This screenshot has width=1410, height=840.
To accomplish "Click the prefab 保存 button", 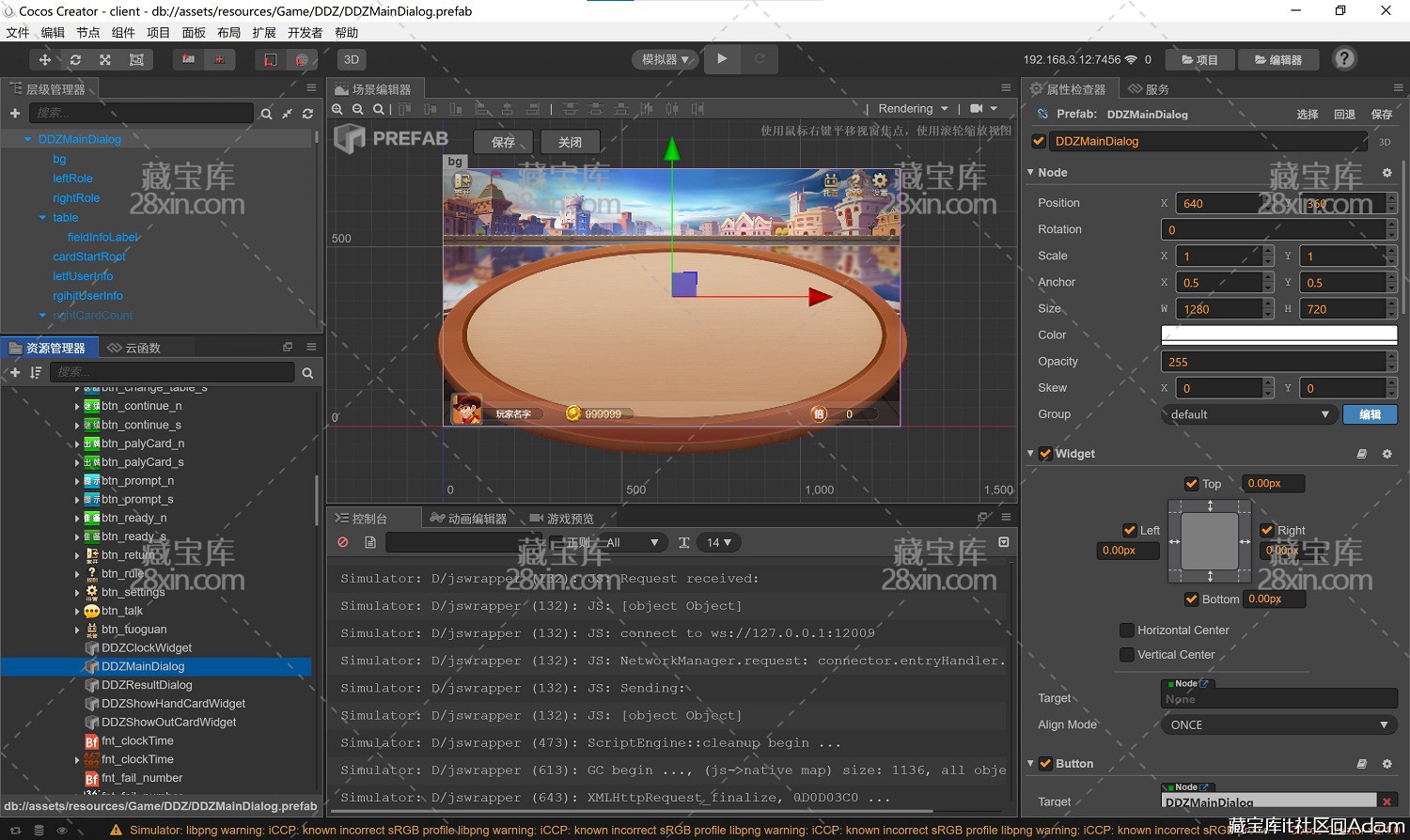I will [x=504, y=142].
